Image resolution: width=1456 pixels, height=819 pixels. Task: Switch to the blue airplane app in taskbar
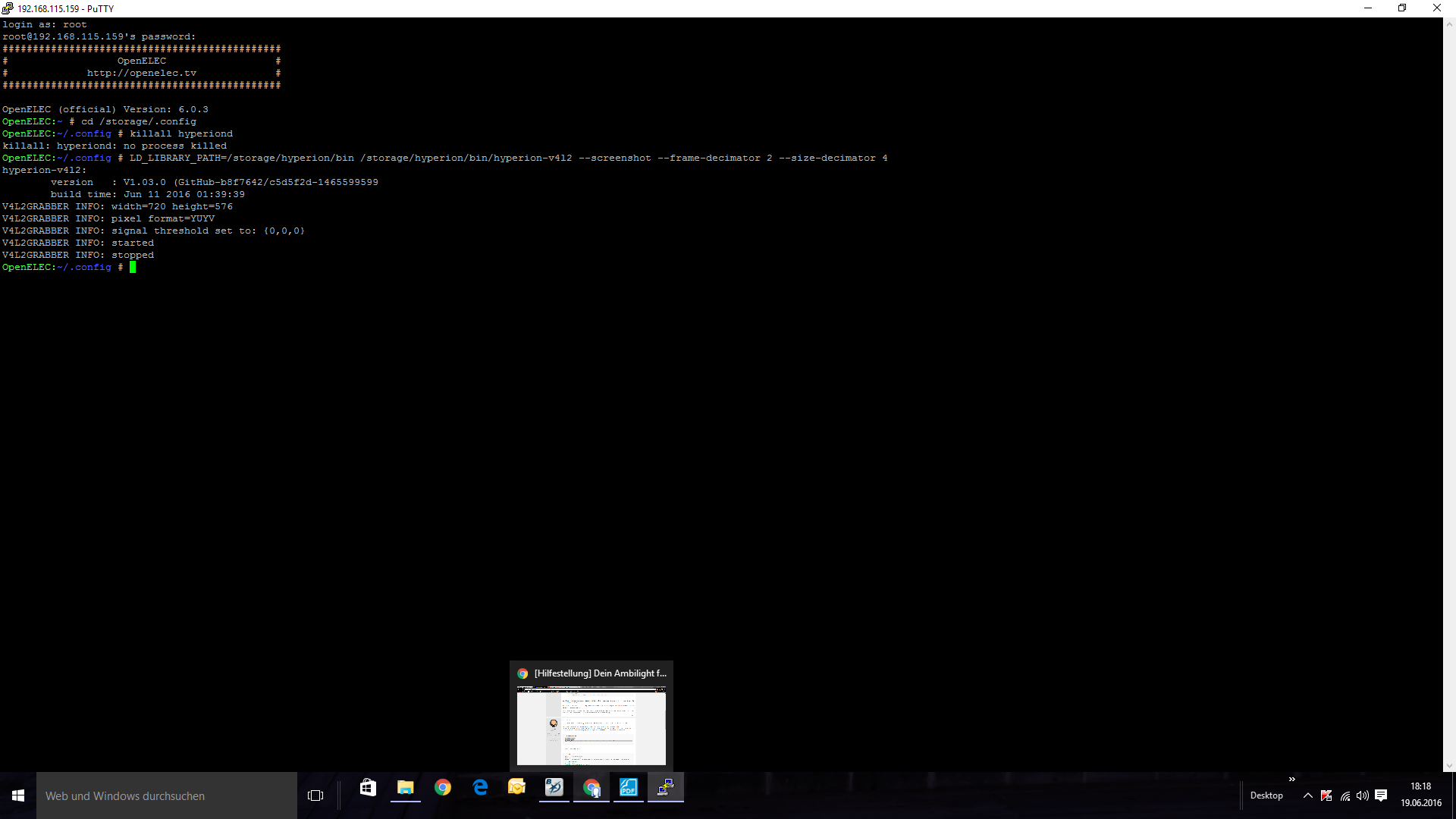554,788
